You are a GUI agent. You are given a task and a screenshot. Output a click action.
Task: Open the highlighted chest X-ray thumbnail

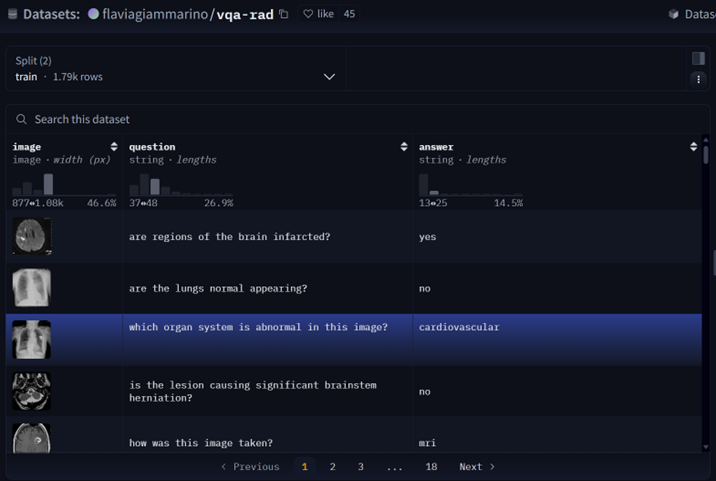click(32, 339)
